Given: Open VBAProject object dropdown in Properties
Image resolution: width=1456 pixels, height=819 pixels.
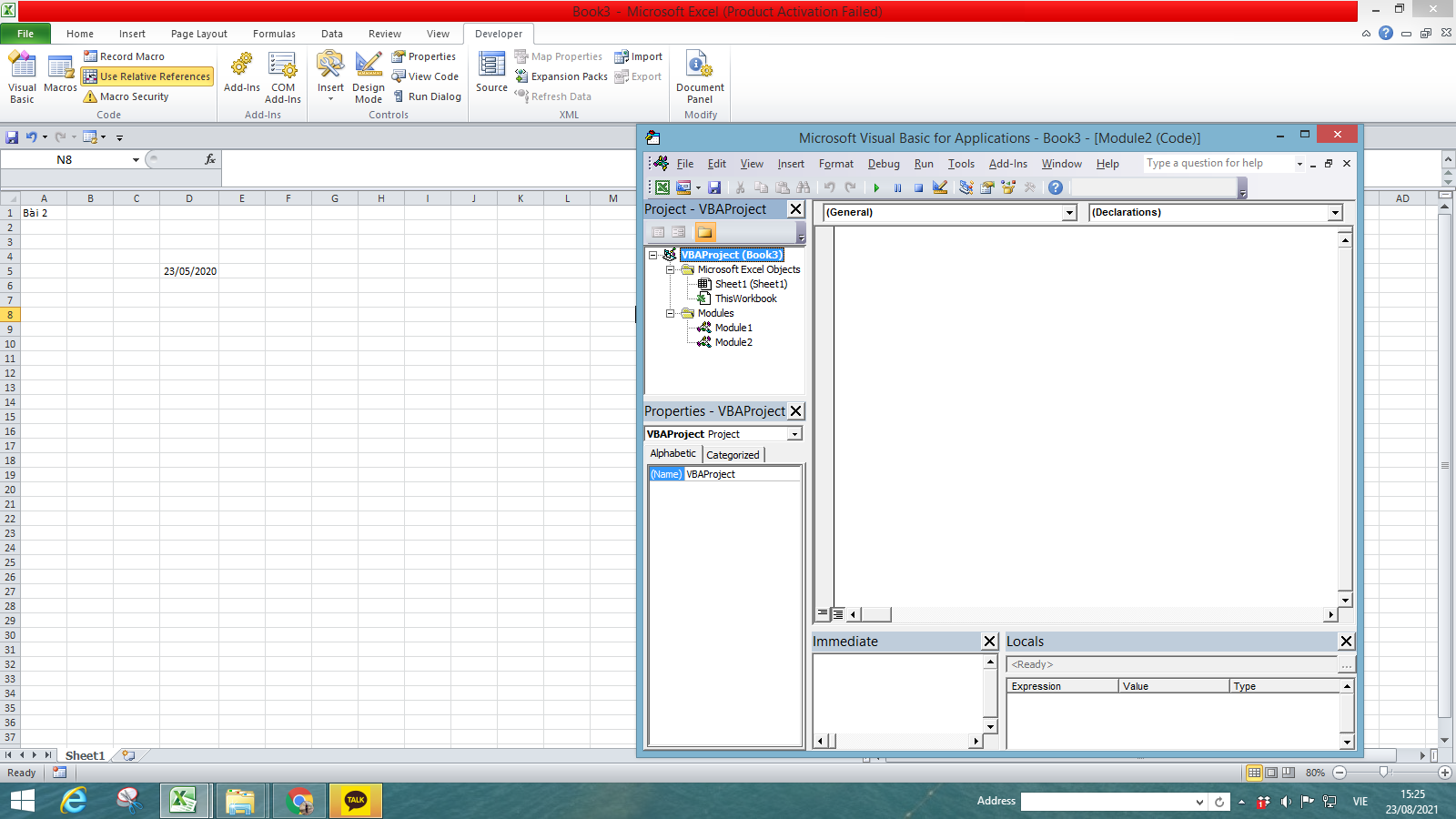Looking at the screenshot, I should click(x=794, y=434).
